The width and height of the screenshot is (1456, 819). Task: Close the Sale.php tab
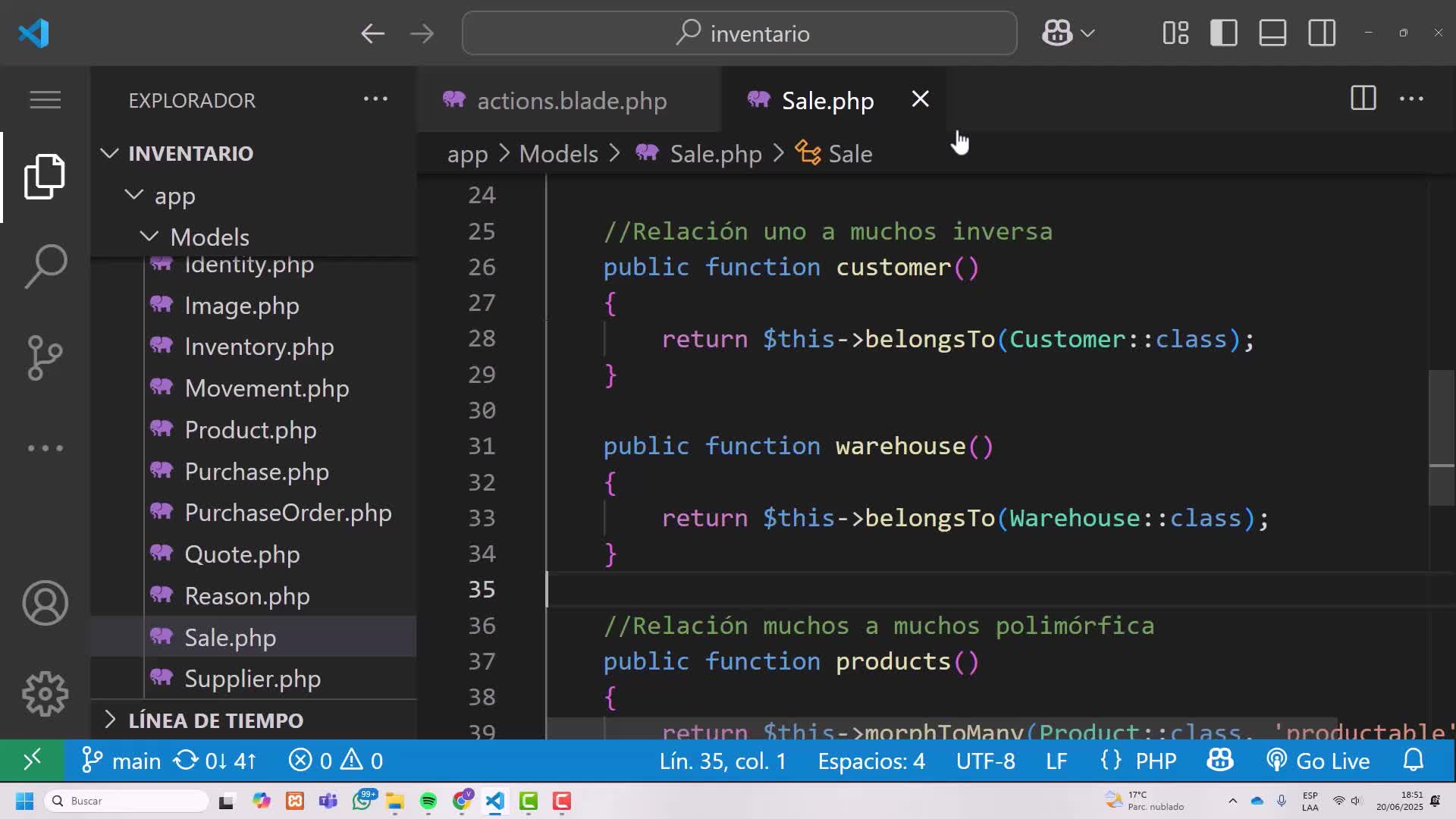click(920, 99)
